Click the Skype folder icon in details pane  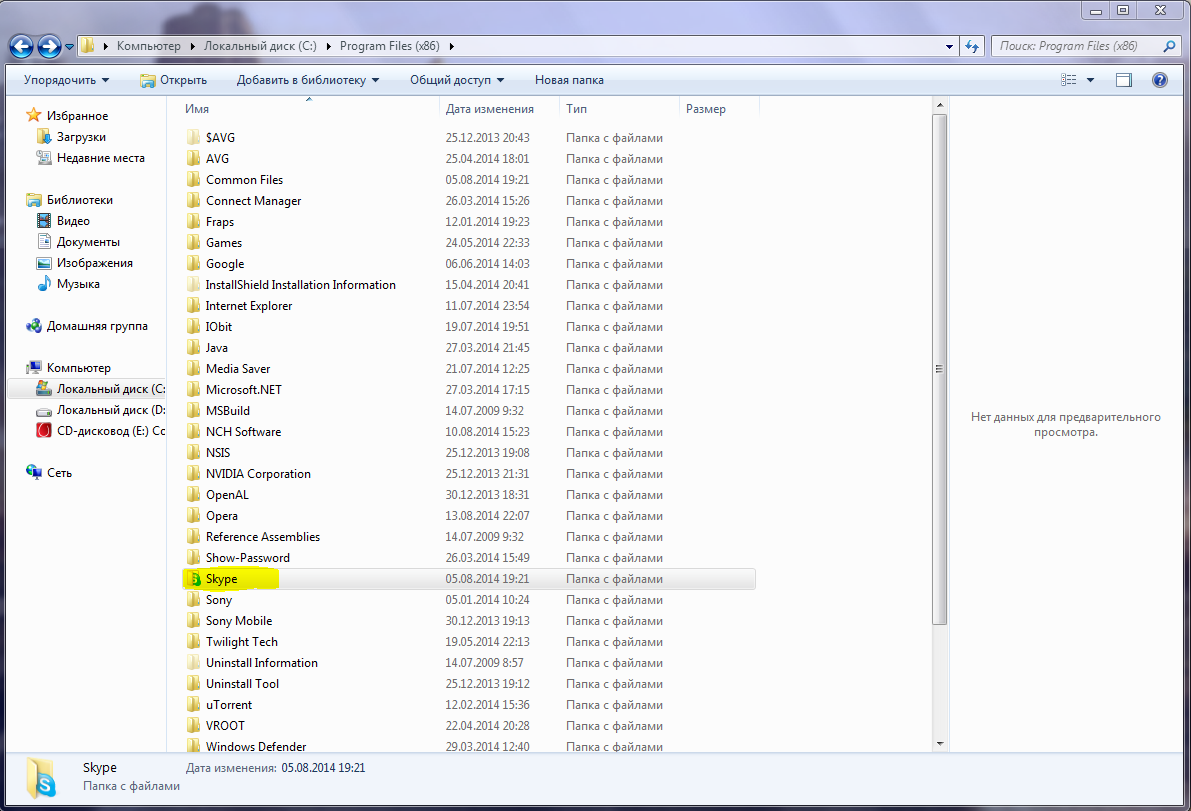(43, 778)
